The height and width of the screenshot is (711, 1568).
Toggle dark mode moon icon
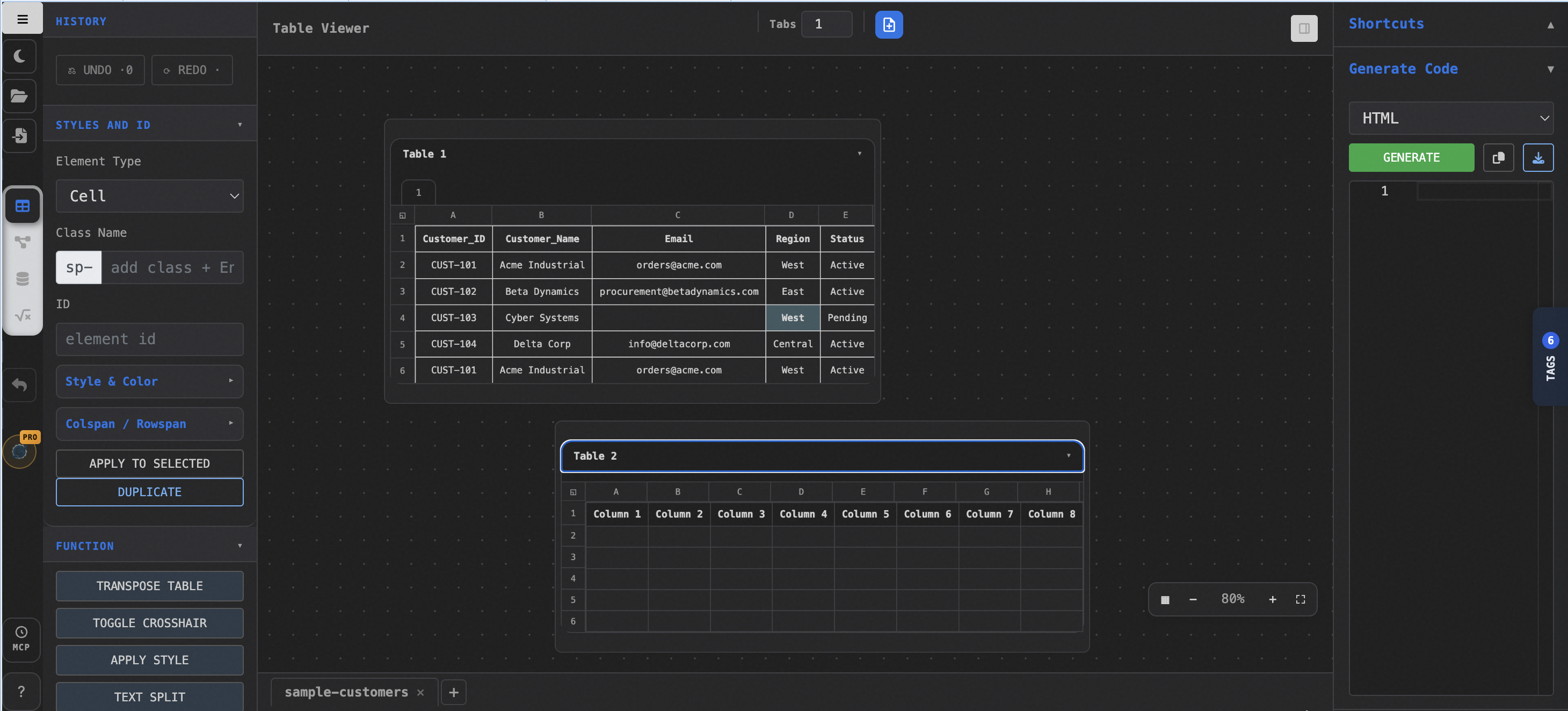click(20, 56)
